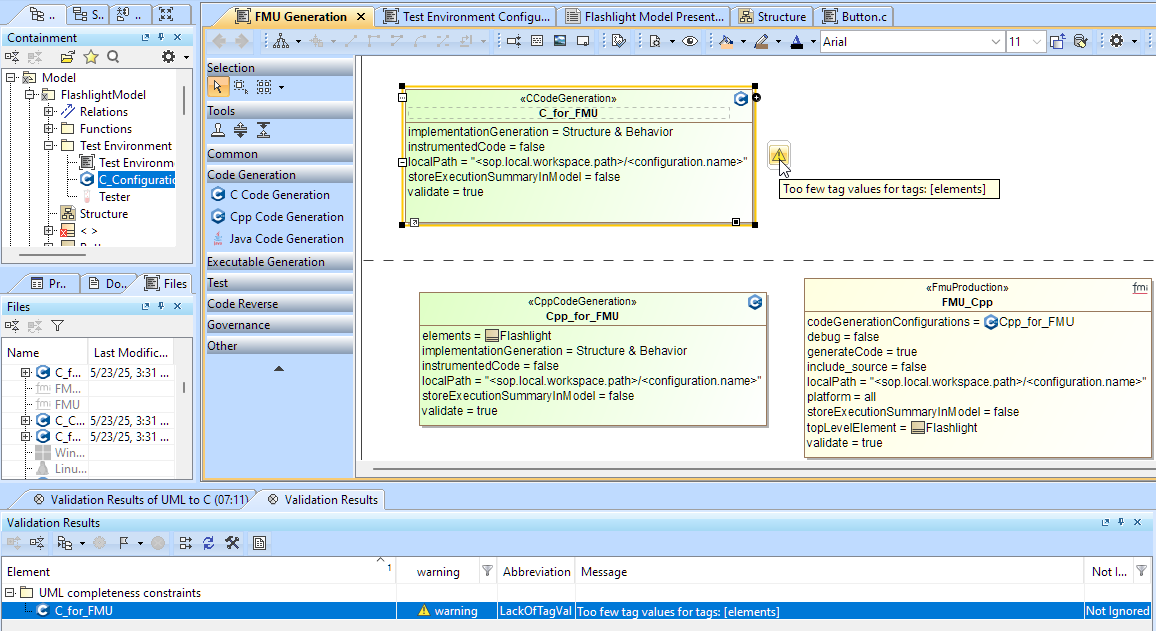Select the arrow selection tool in palette
Viewport: 1156px width, 631px height.
click(x=218, y=87)
